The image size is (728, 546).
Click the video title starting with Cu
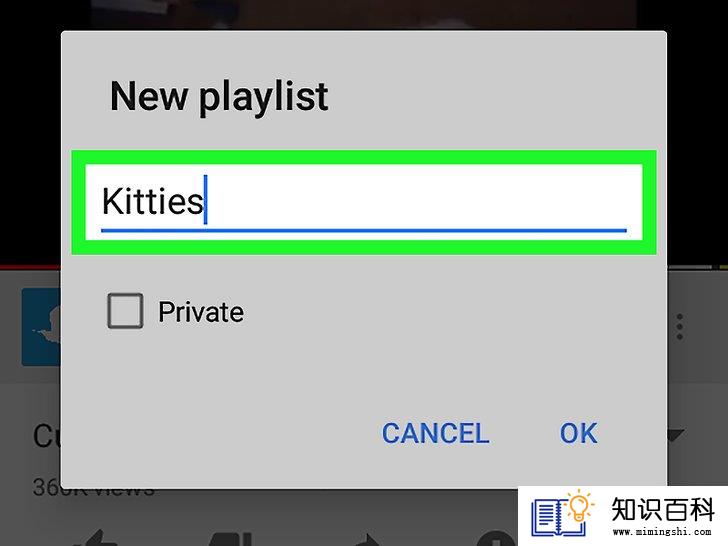[46, 436]
